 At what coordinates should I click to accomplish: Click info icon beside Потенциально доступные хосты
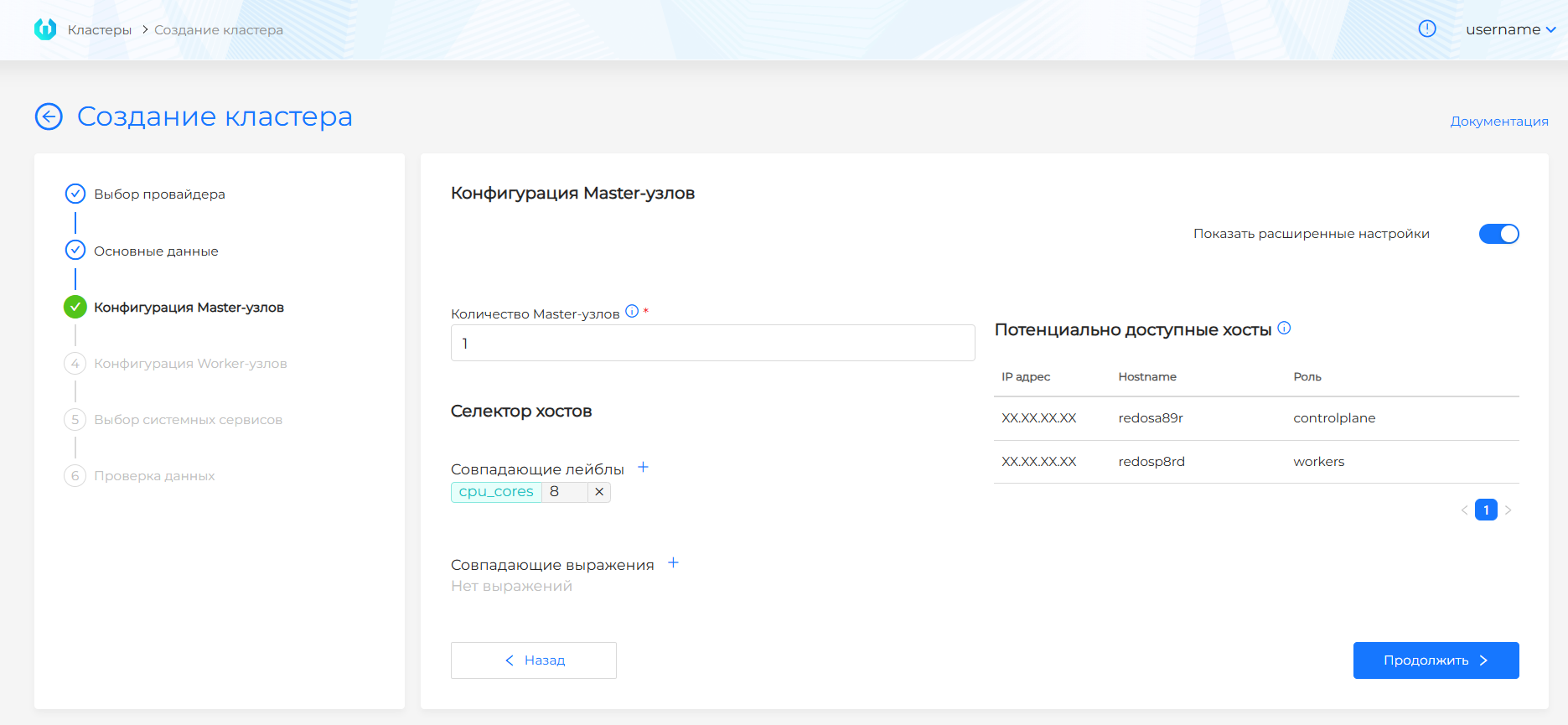point(1284,329)
